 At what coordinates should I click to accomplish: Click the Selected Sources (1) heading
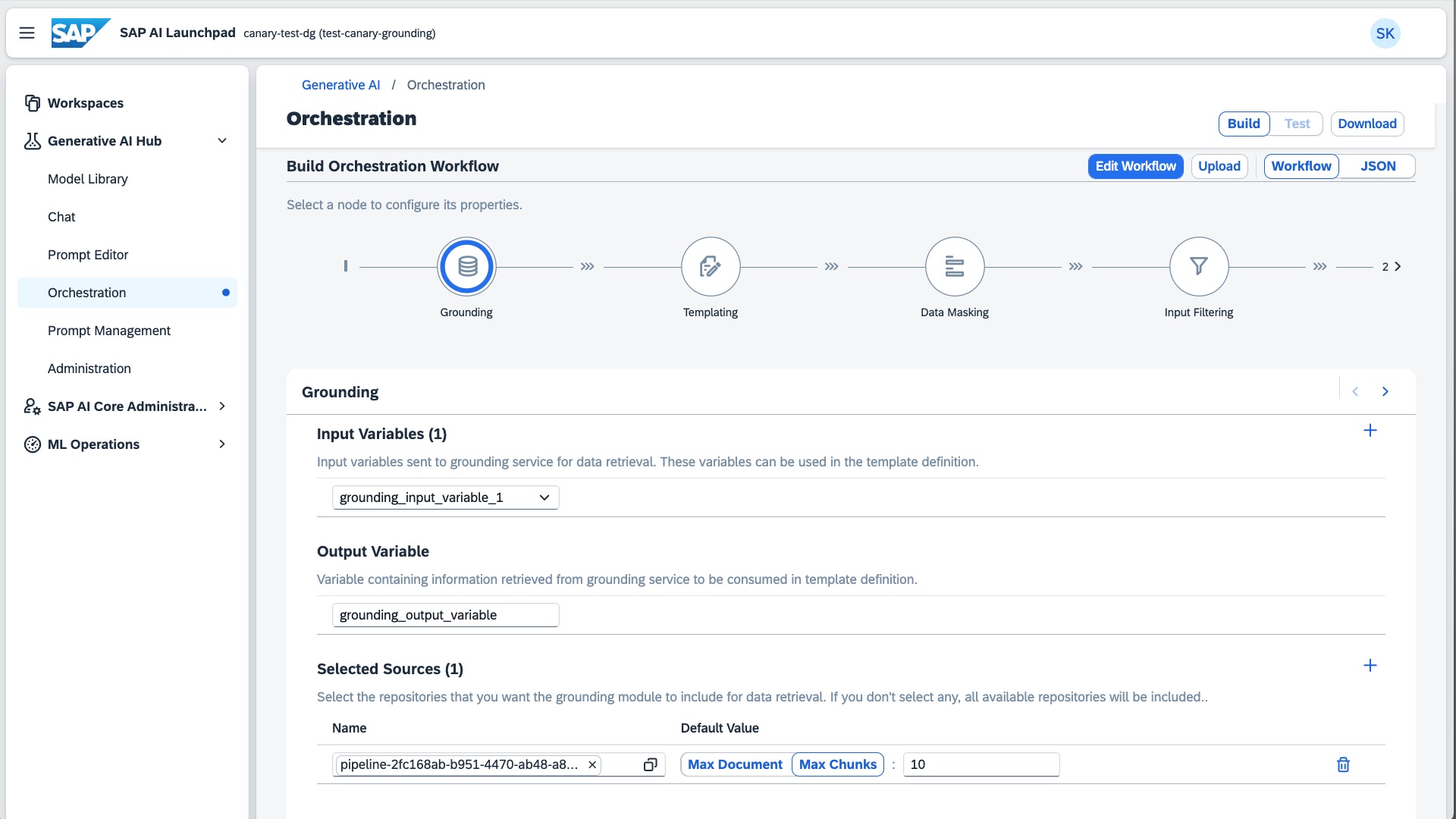(x=390, y=669)
